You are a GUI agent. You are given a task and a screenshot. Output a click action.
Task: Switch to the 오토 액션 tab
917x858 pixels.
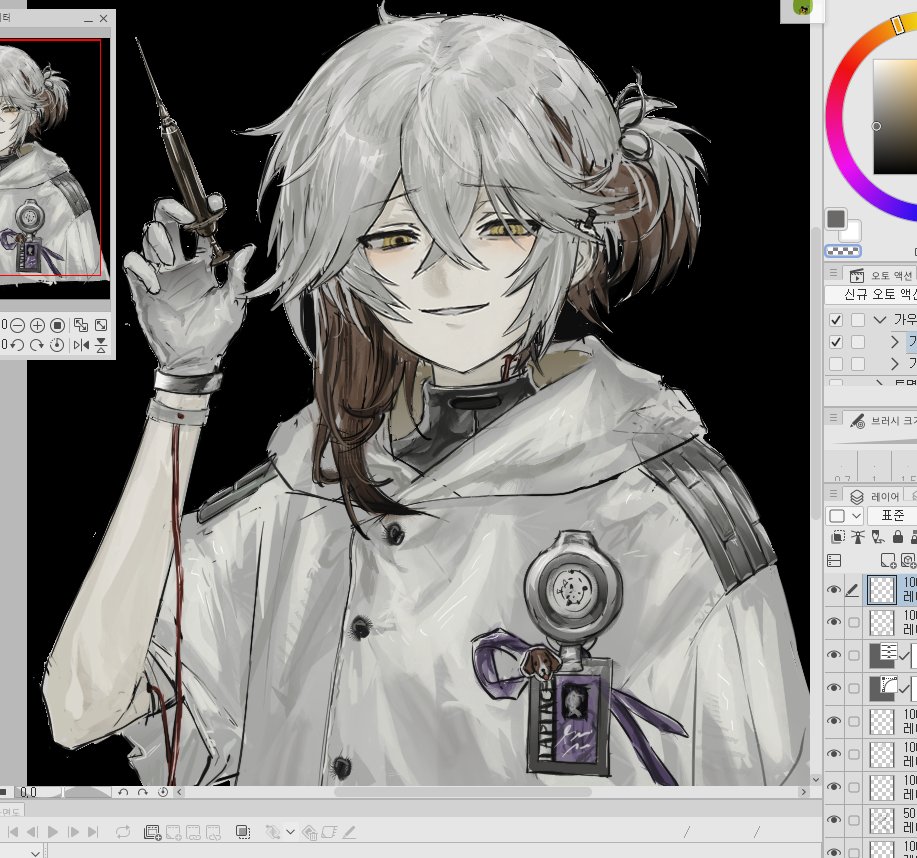(882, 275)
